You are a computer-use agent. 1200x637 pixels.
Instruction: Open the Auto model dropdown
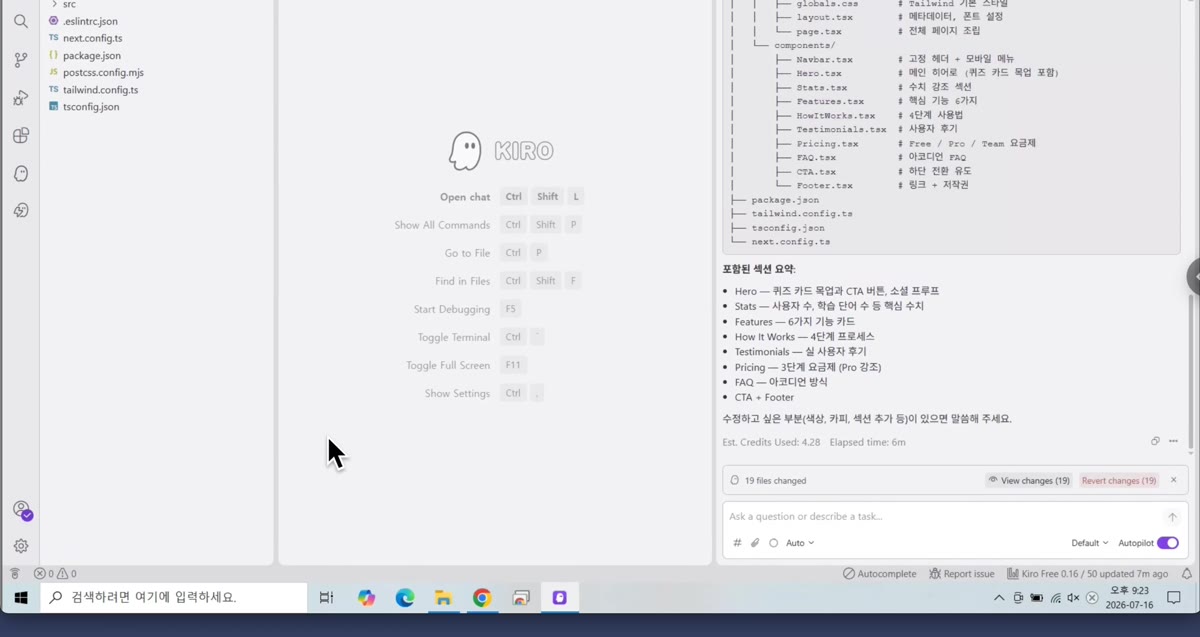(x=800, y=543)
